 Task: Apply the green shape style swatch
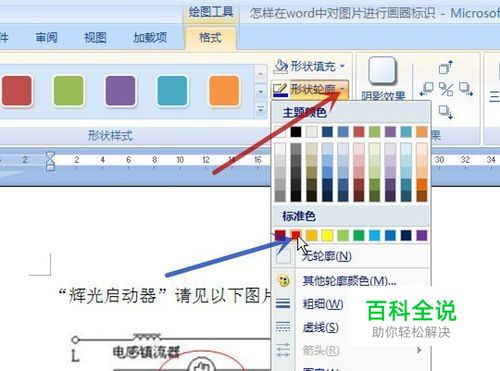[x=69, y=91]
